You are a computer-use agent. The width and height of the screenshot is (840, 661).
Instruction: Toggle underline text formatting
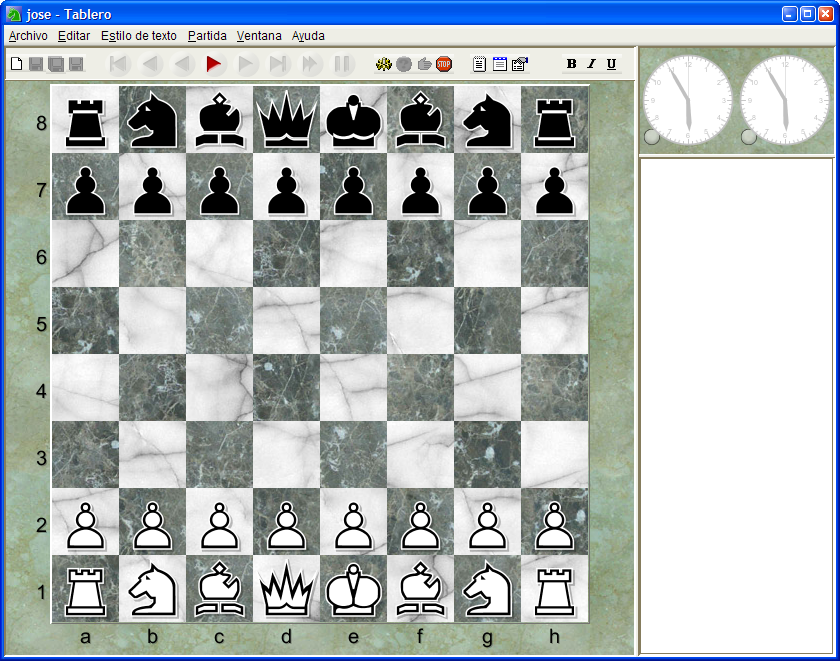coord(611,64)
